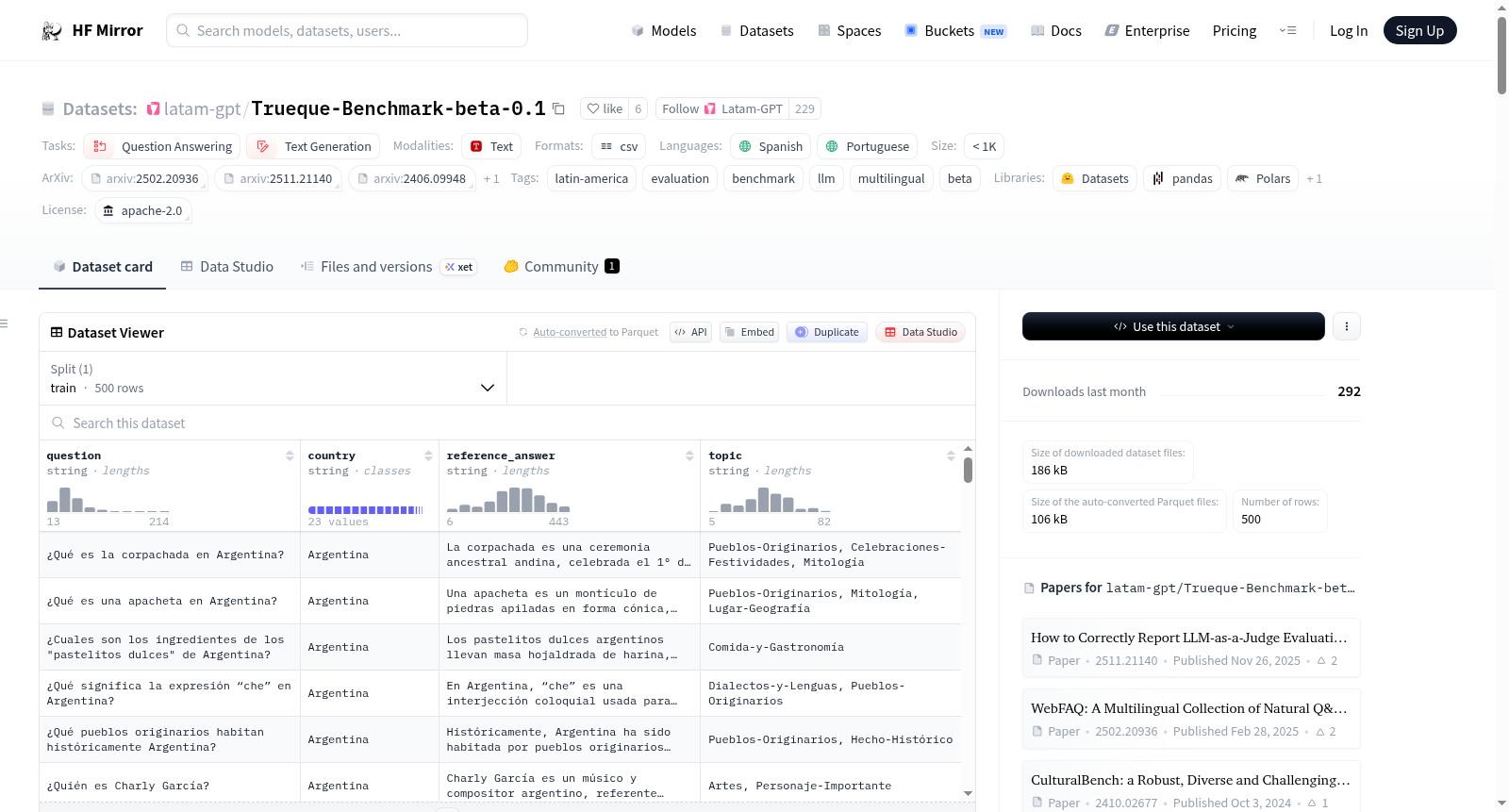
Task: Expand additional arXiv tags +1
Action: [x=491, y=179]
